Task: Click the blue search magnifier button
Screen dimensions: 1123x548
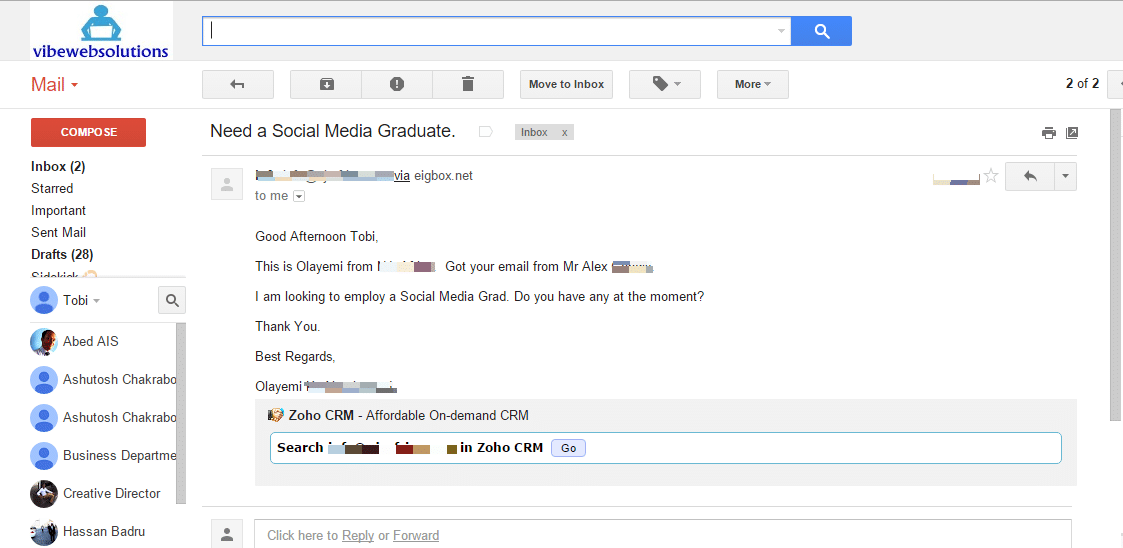Action: [821, 31]
